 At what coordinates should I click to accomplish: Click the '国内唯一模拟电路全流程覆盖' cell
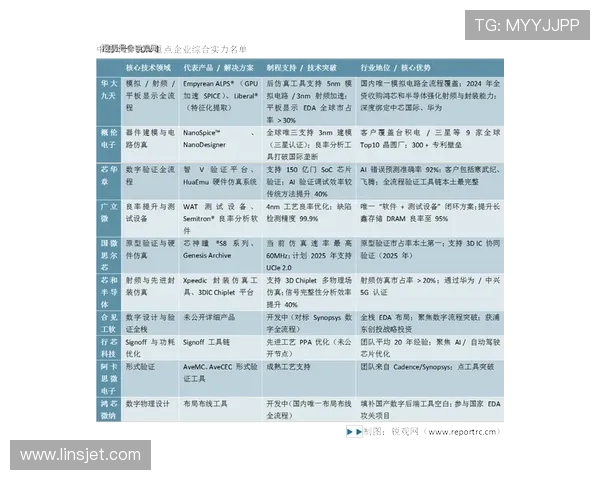coord(430,101)
